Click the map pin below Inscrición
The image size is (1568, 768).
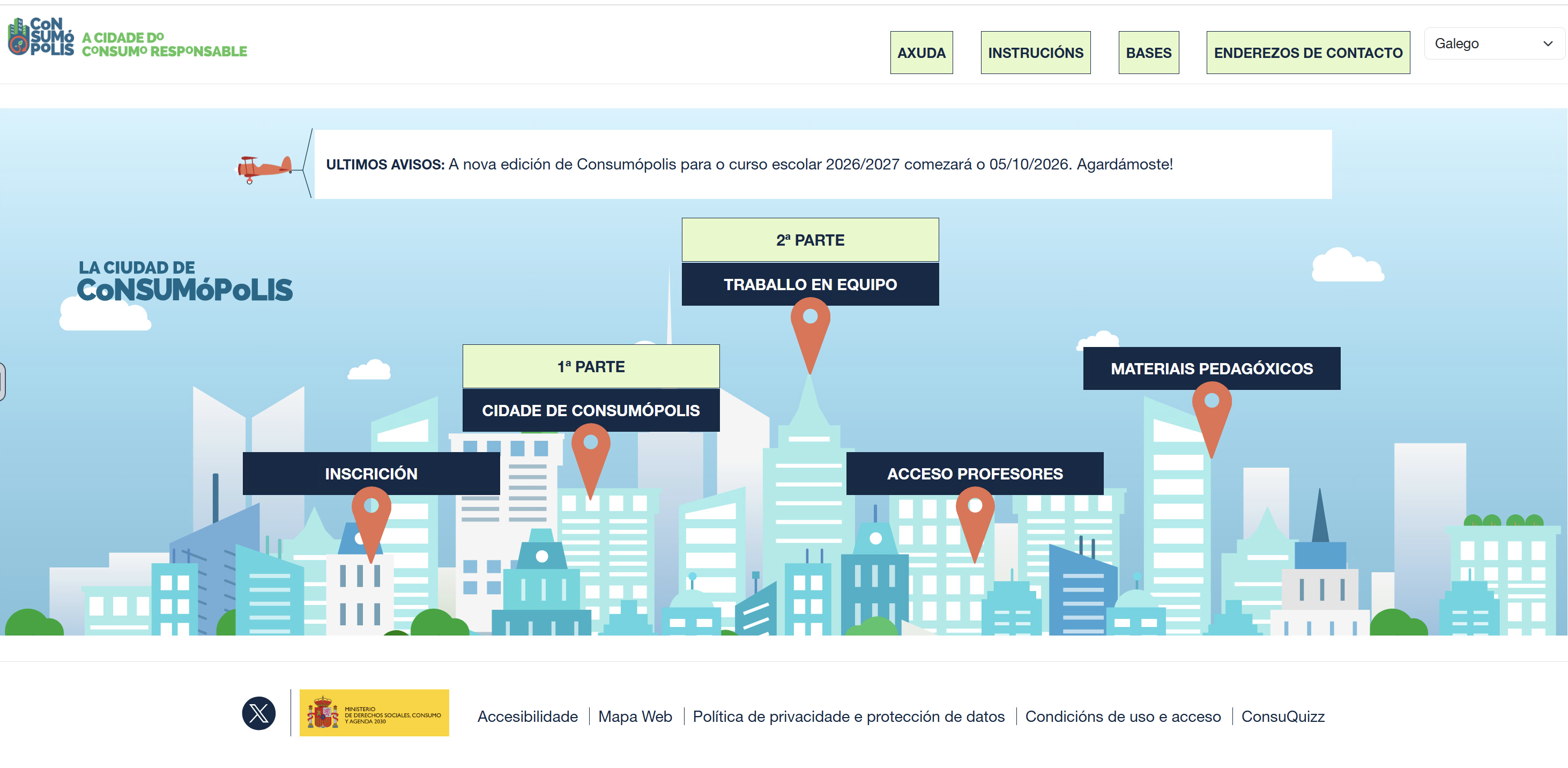pos(371,525)
